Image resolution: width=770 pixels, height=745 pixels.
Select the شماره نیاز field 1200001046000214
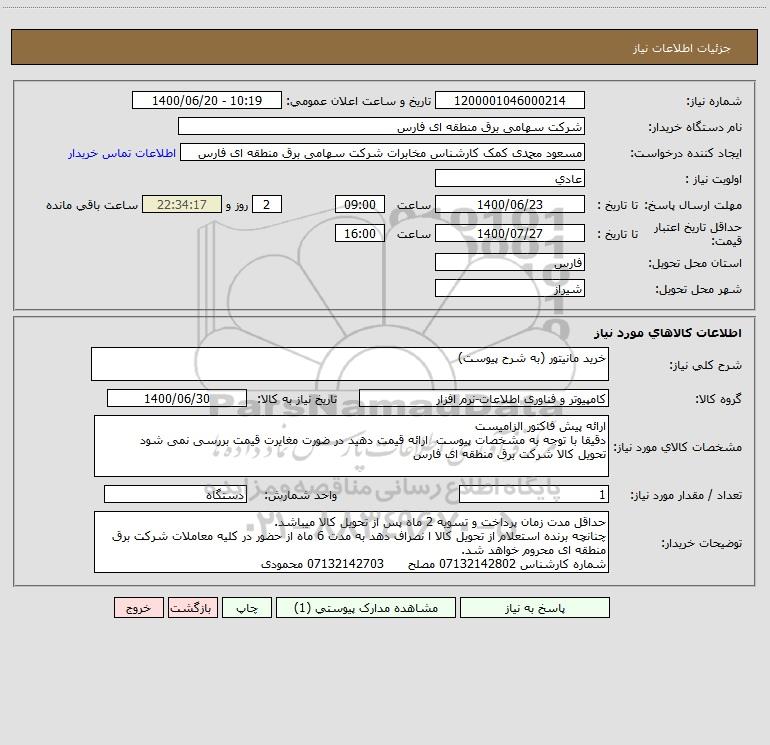point(510,100)
